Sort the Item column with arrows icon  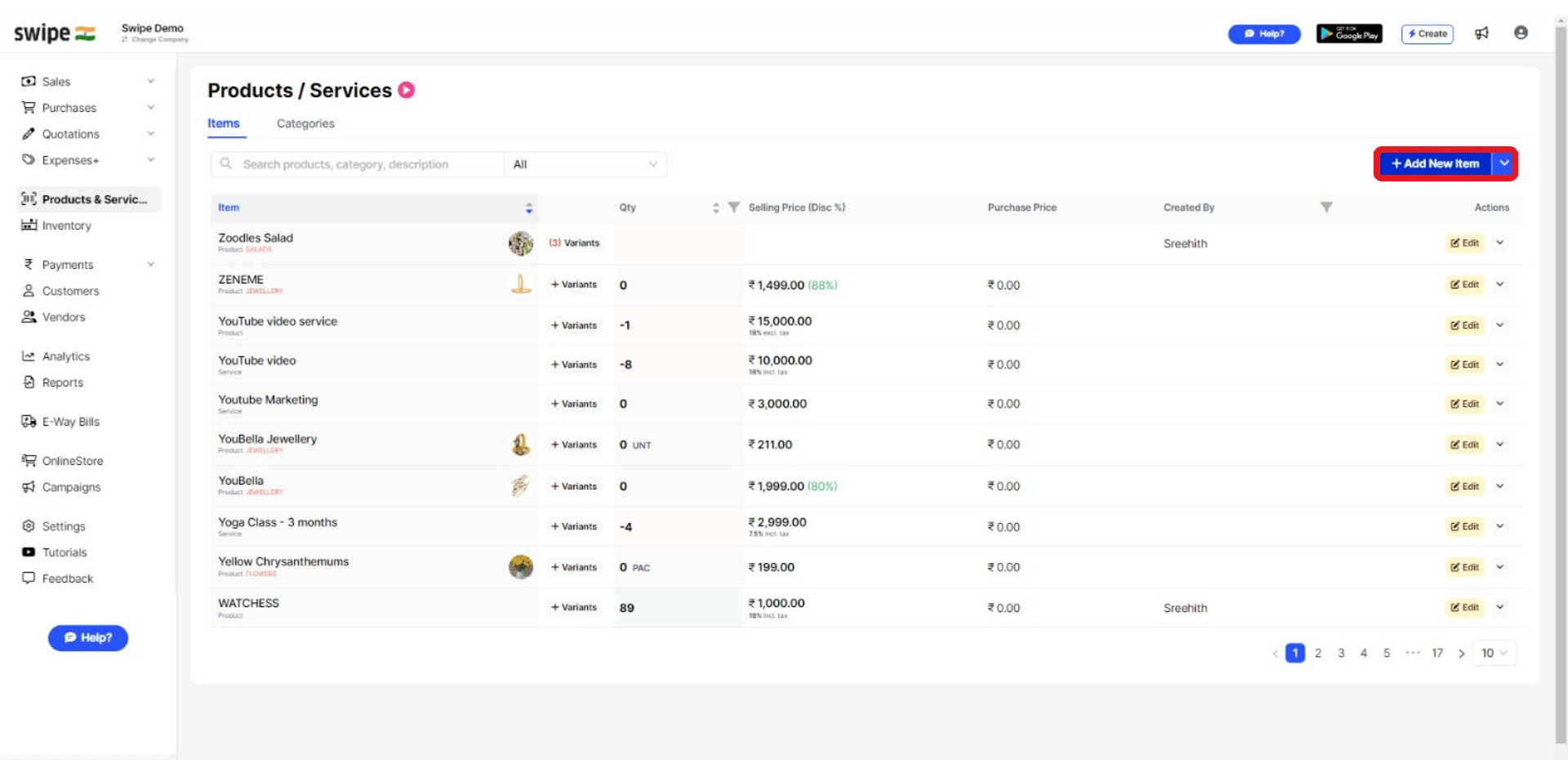click(529, 208)
